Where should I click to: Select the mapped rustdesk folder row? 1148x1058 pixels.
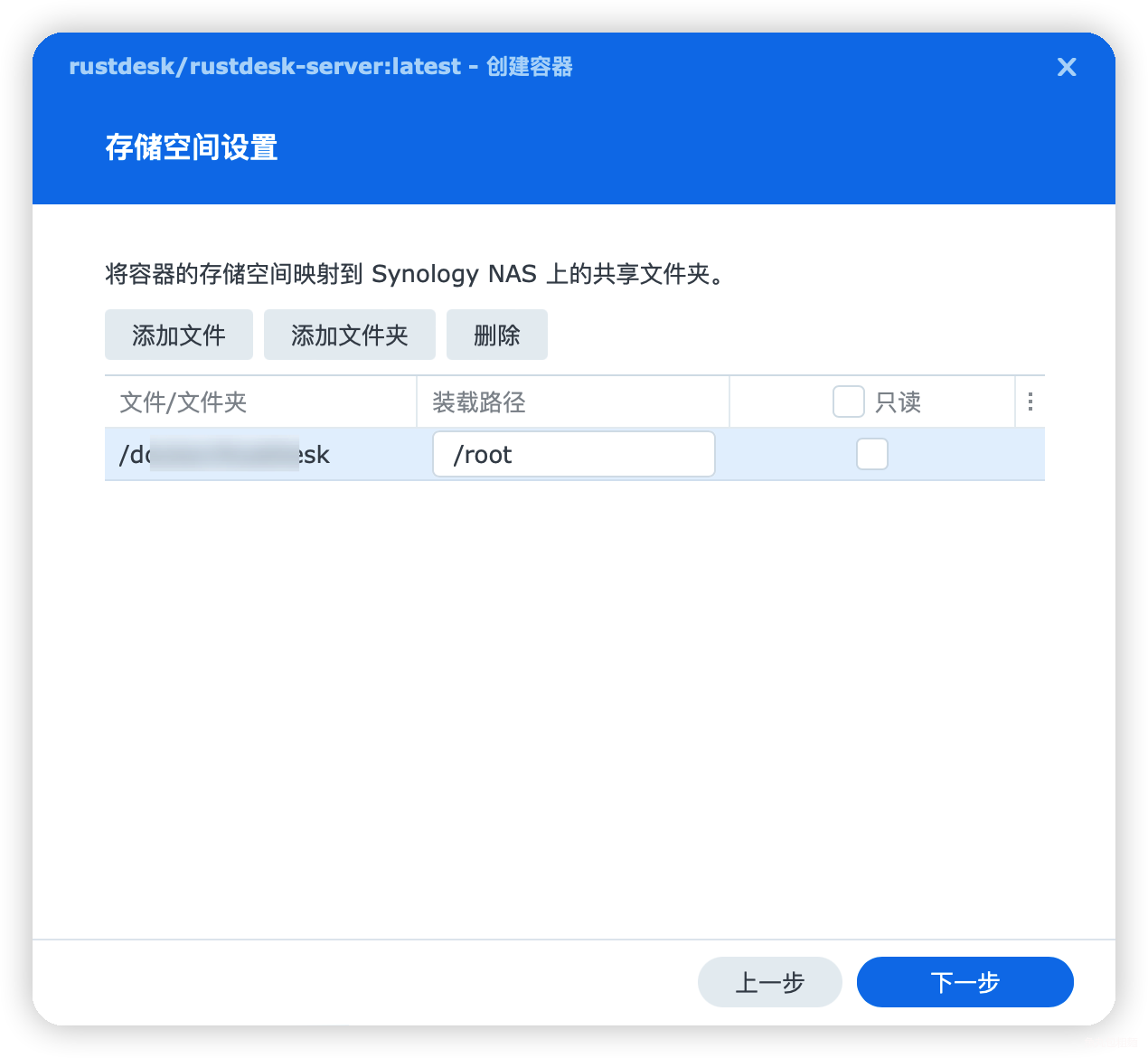pyautogui.click(x=262, y=454)
